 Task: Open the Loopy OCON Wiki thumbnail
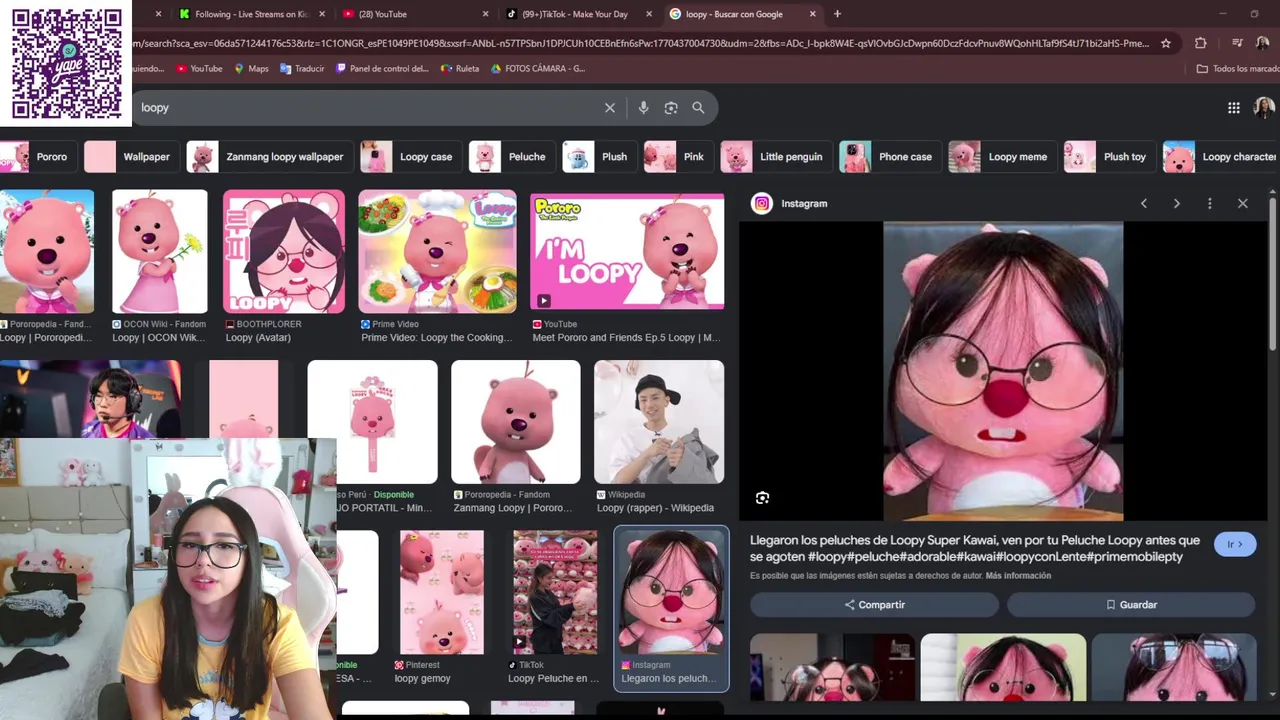(x=160, y=252)
